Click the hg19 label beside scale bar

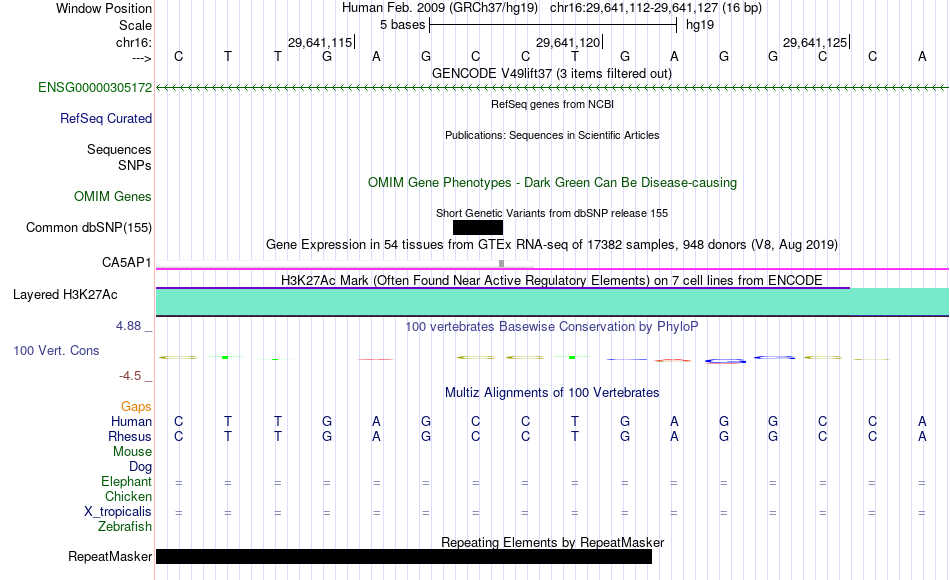click(700, 25)
